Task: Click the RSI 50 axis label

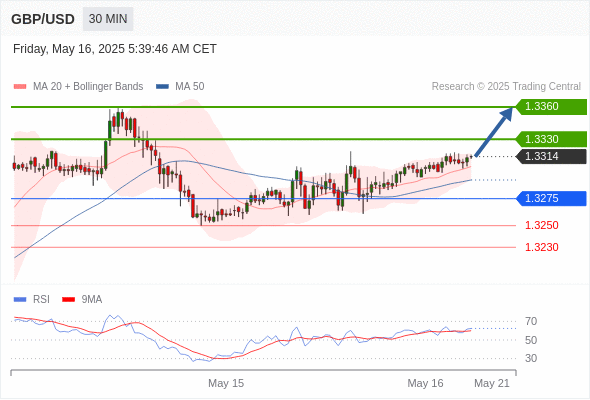Action: click(x=531, y=340)
